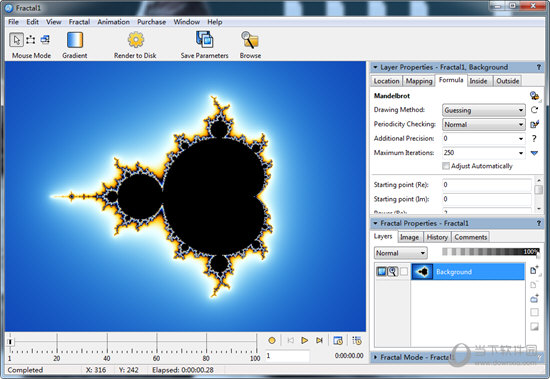Select the normal arrow Mouse Mode tool

click(16, 40)
